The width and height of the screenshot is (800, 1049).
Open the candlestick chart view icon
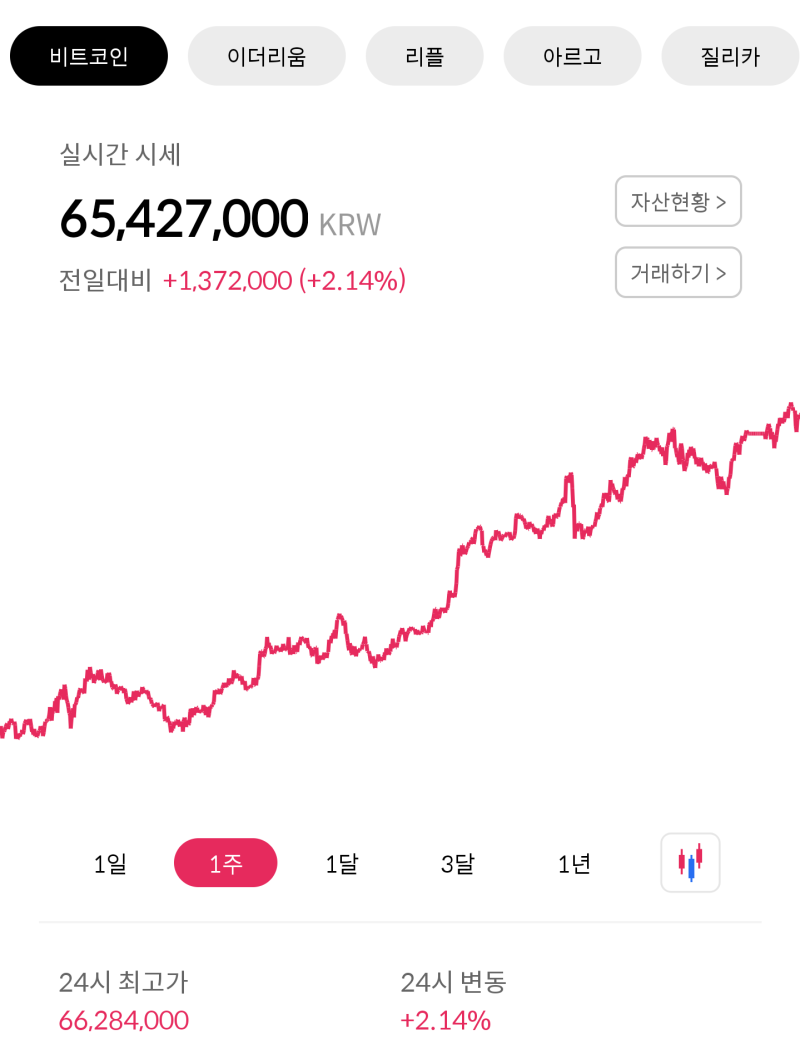(x=690, y=862)
